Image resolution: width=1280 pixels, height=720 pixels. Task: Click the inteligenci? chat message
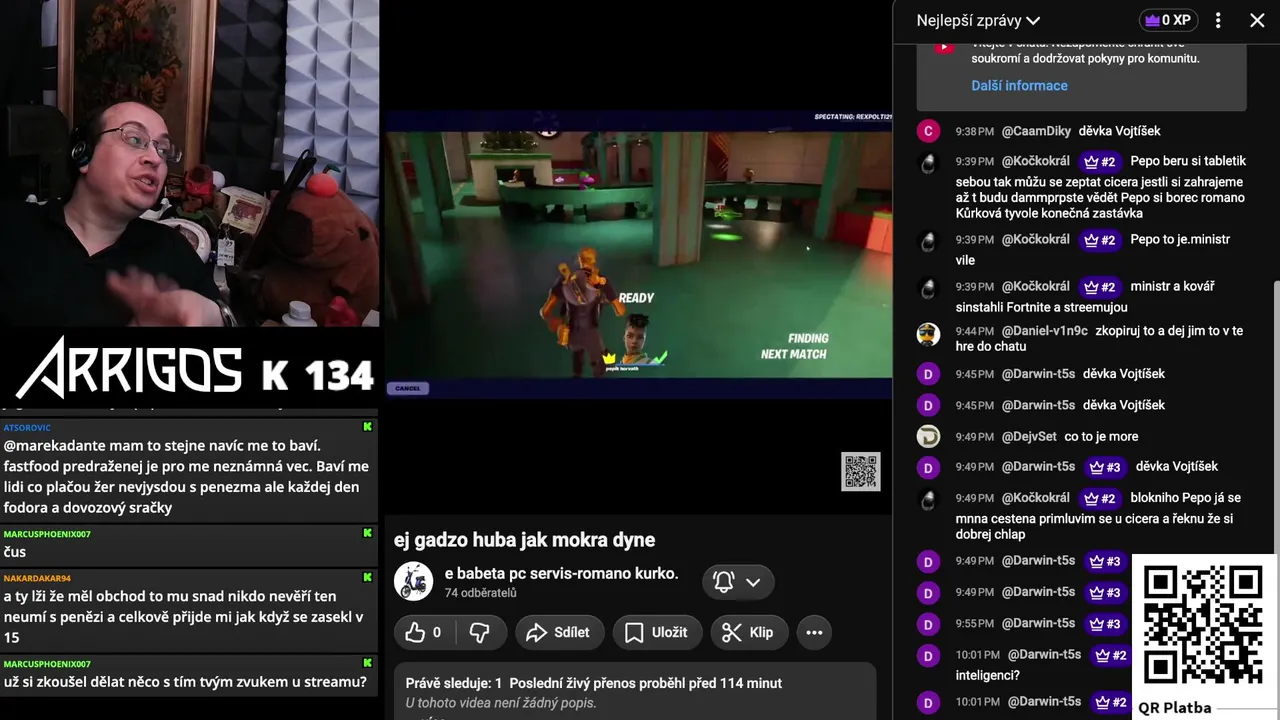pos(987,675)
